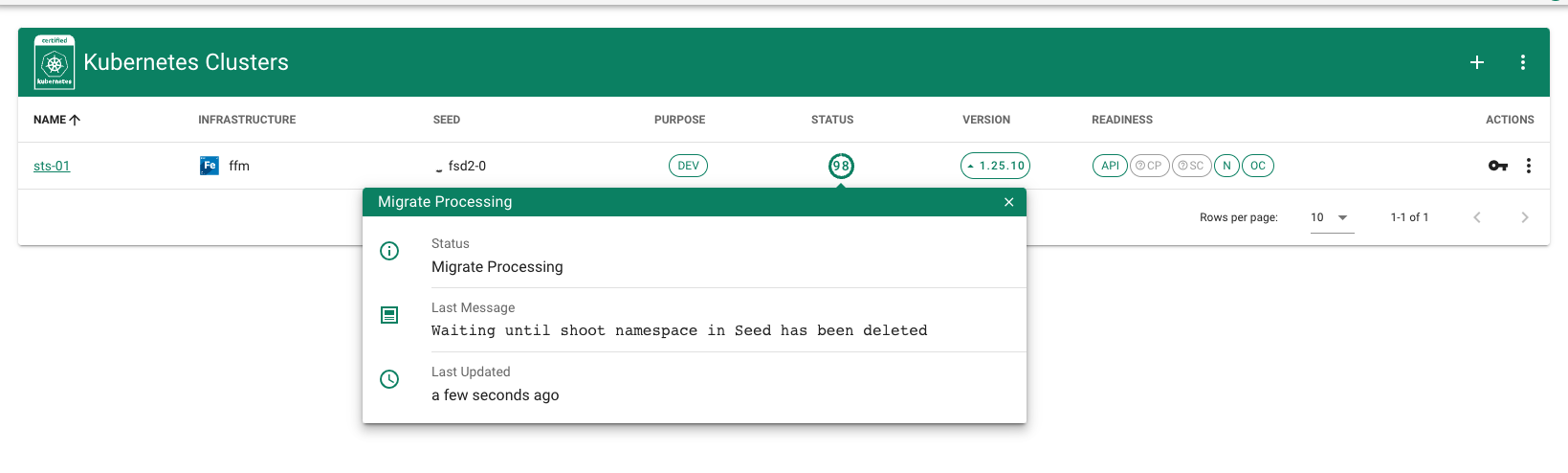Click the N readiness chip
Screen dimensions: 1568x473
click(1226, 166)
